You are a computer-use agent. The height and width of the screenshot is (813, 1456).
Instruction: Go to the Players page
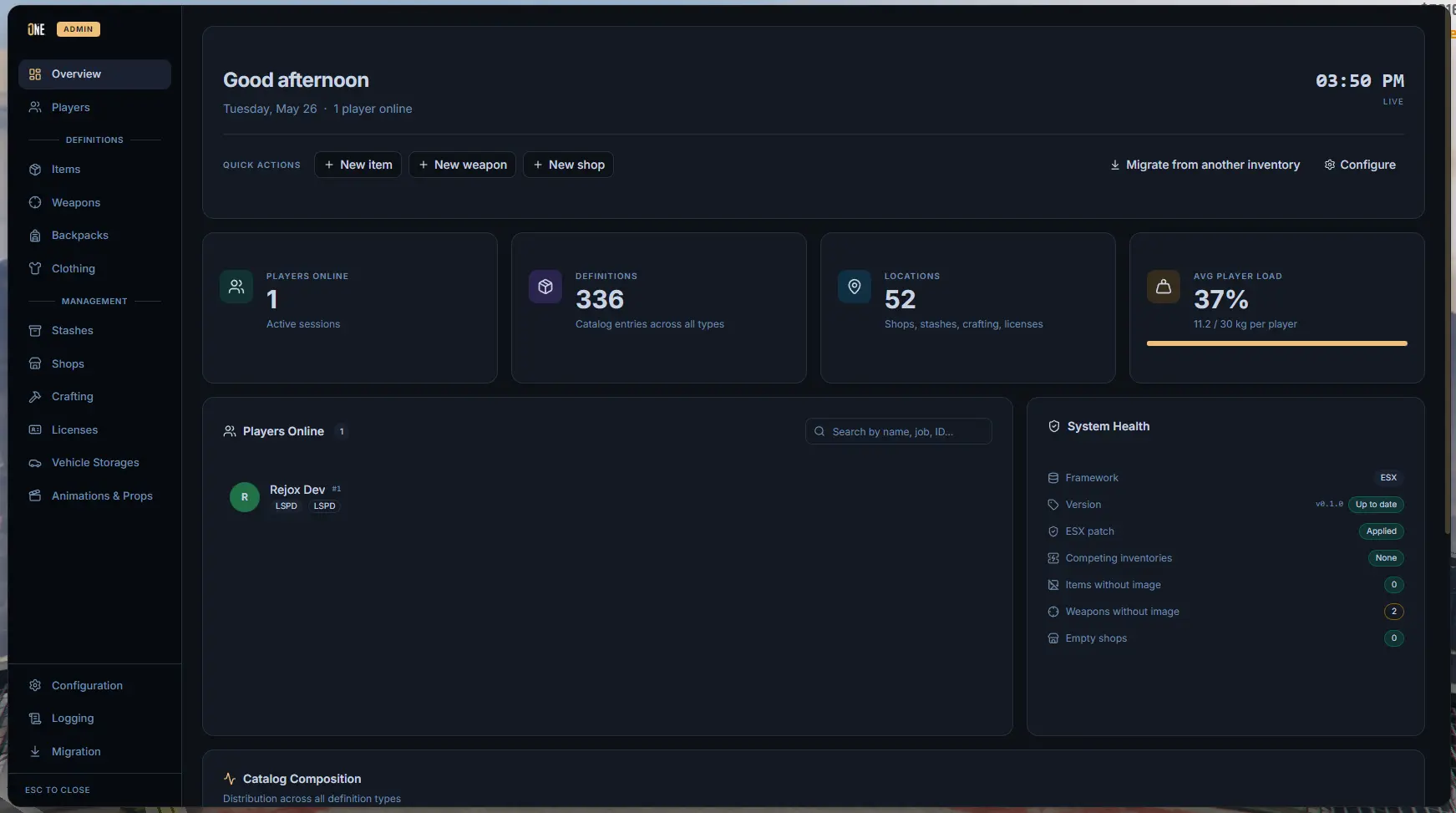tap(94, 107)
